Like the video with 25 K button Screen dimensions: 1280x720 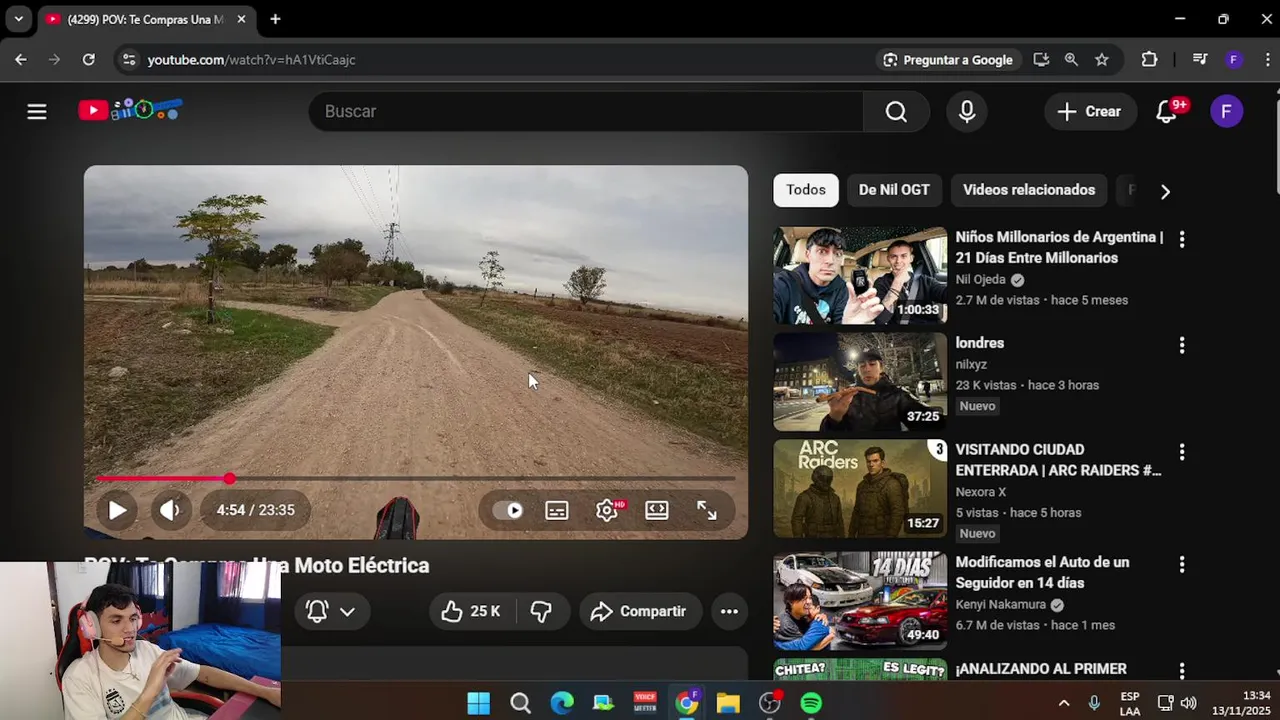click(x=471, y=611)
